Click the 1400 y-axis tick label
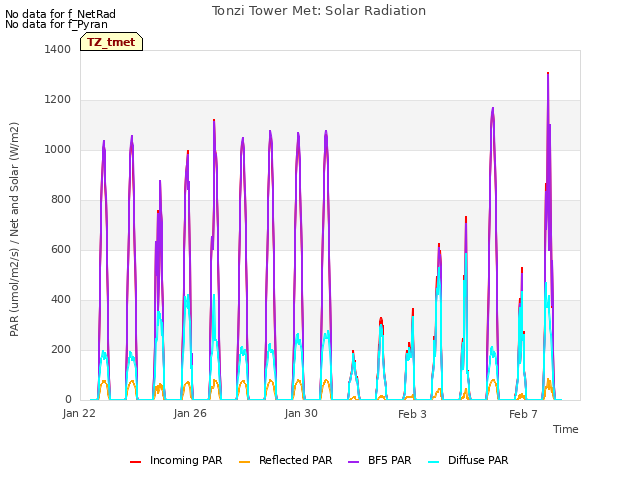640x480 pixels. [x=58, y=49]
